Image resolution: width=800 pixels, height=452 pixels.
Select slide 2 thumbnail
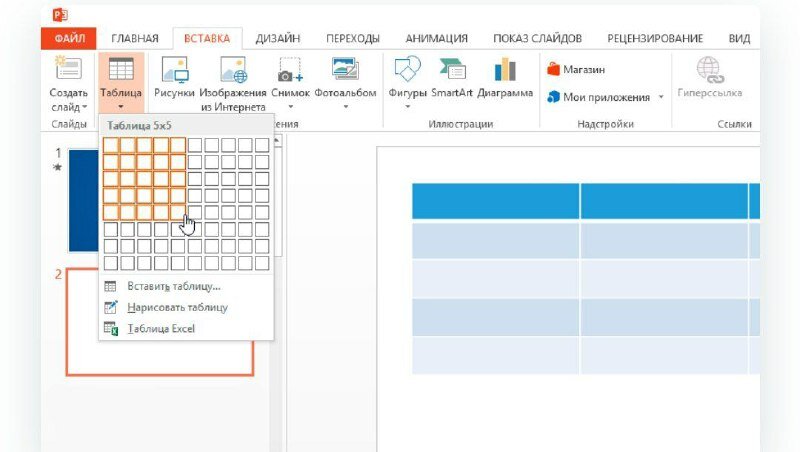tap(160, 322)
